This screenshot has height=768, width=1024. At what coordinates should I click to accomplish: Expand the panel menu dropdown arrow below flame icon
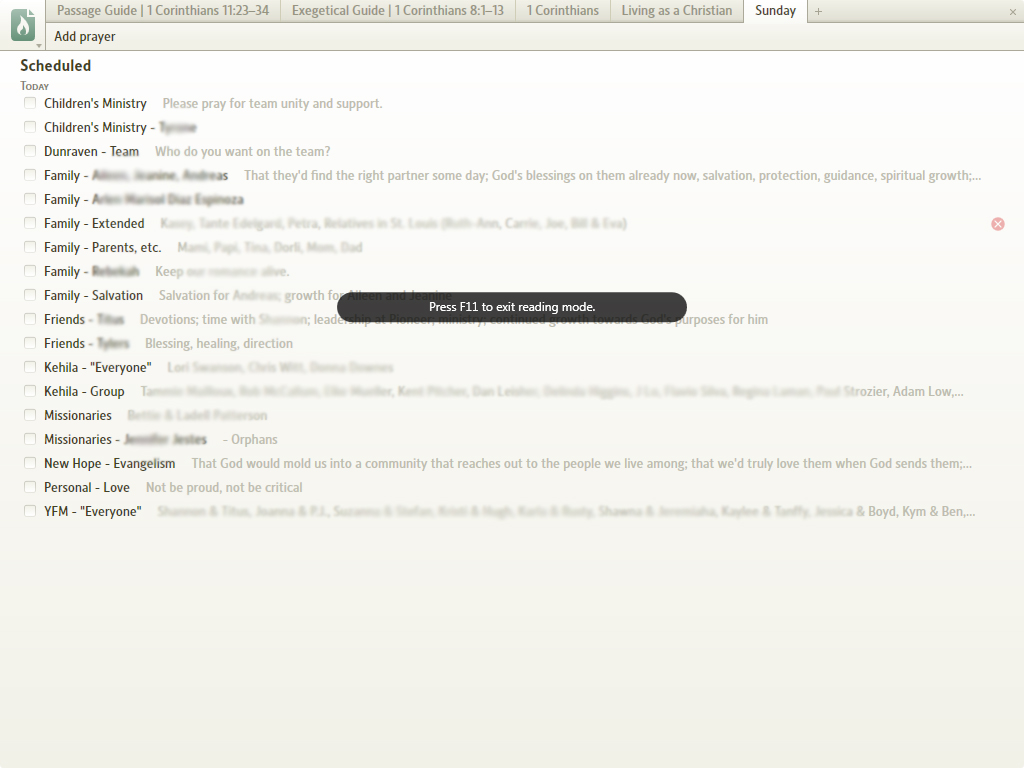pyautogui.click(x=39, y=46)
